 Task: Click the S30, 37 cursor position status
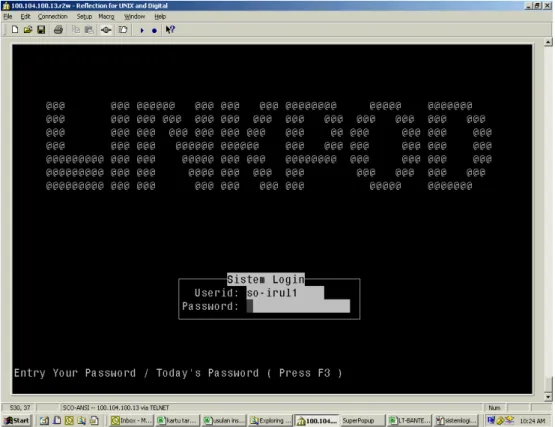coord(20,408)
